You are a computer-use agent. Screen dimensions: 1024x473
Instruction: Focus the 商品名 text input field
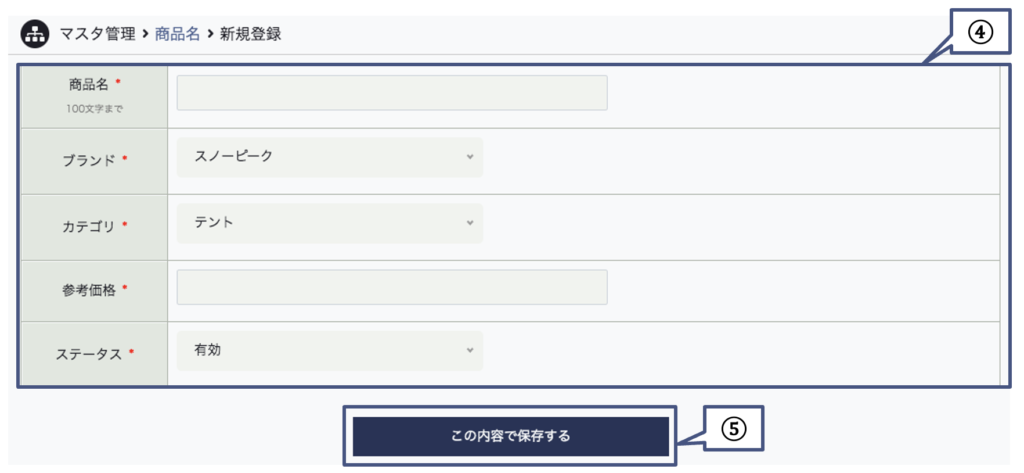392,93
